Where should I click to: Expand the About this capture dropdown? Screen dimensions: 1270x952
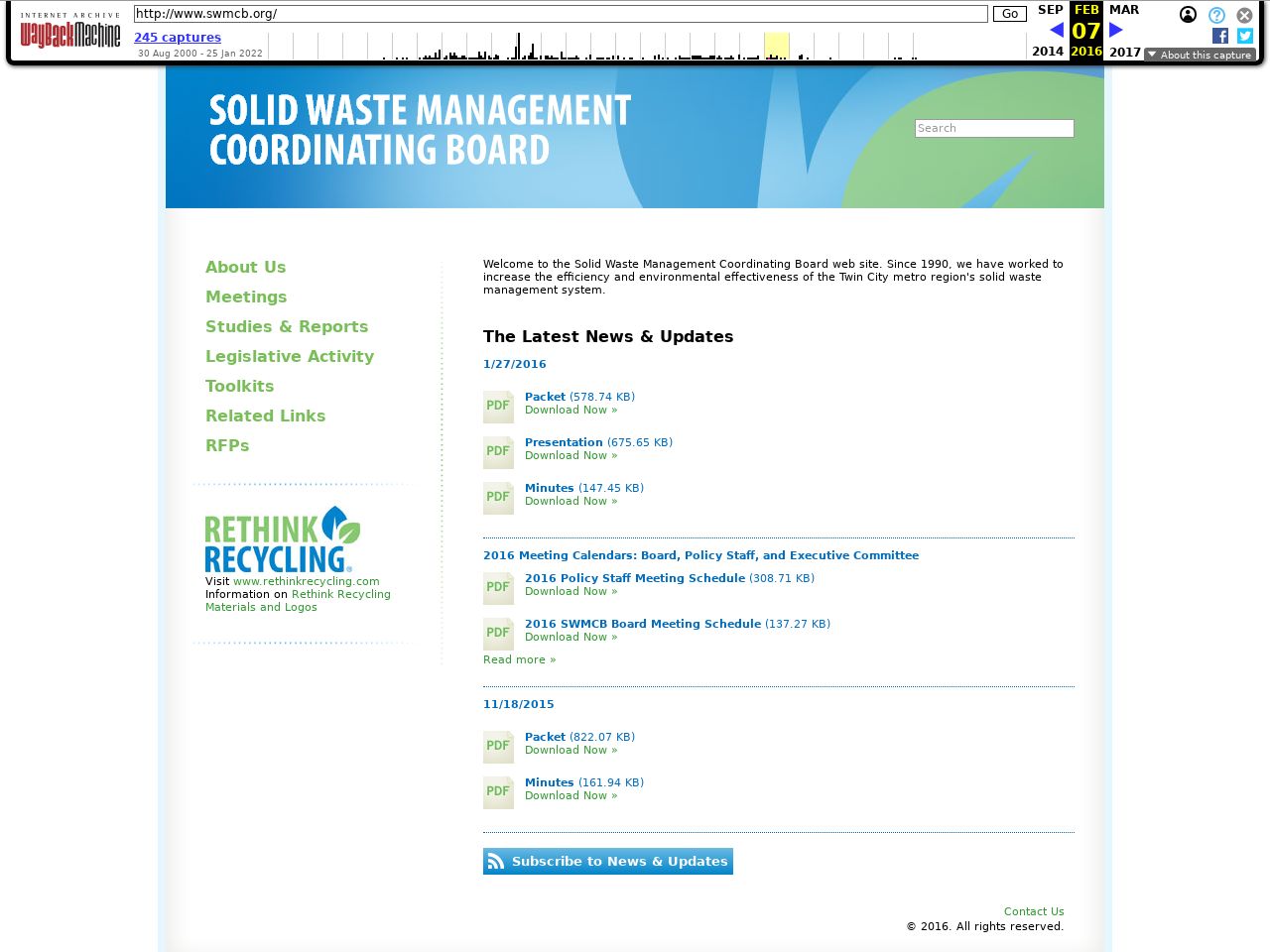(x=1200, y=55)
